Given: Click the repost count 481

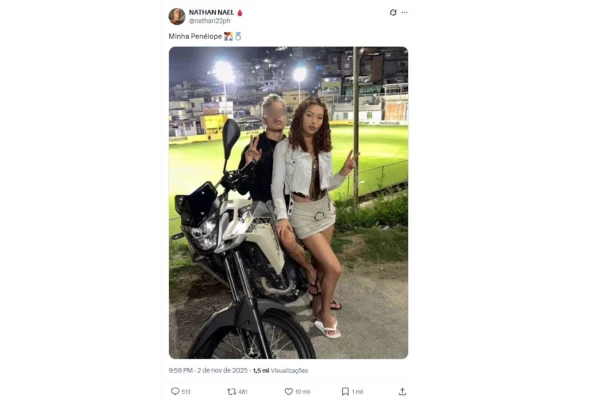Looking at the screenshot, I should point(243,391).
